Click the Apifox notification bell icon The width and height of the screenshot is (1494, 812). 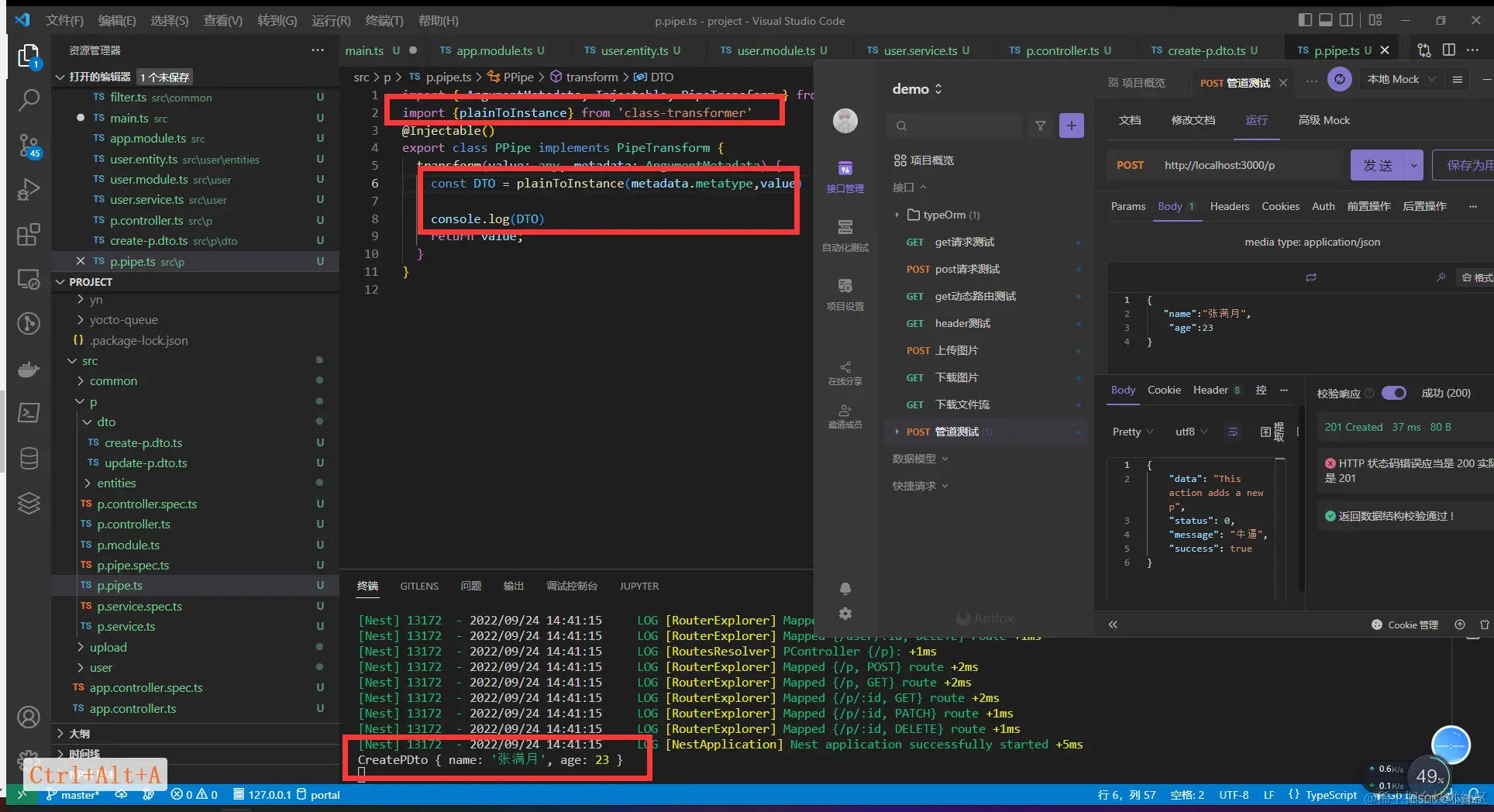pyautogui.click(x=845, y=589)
